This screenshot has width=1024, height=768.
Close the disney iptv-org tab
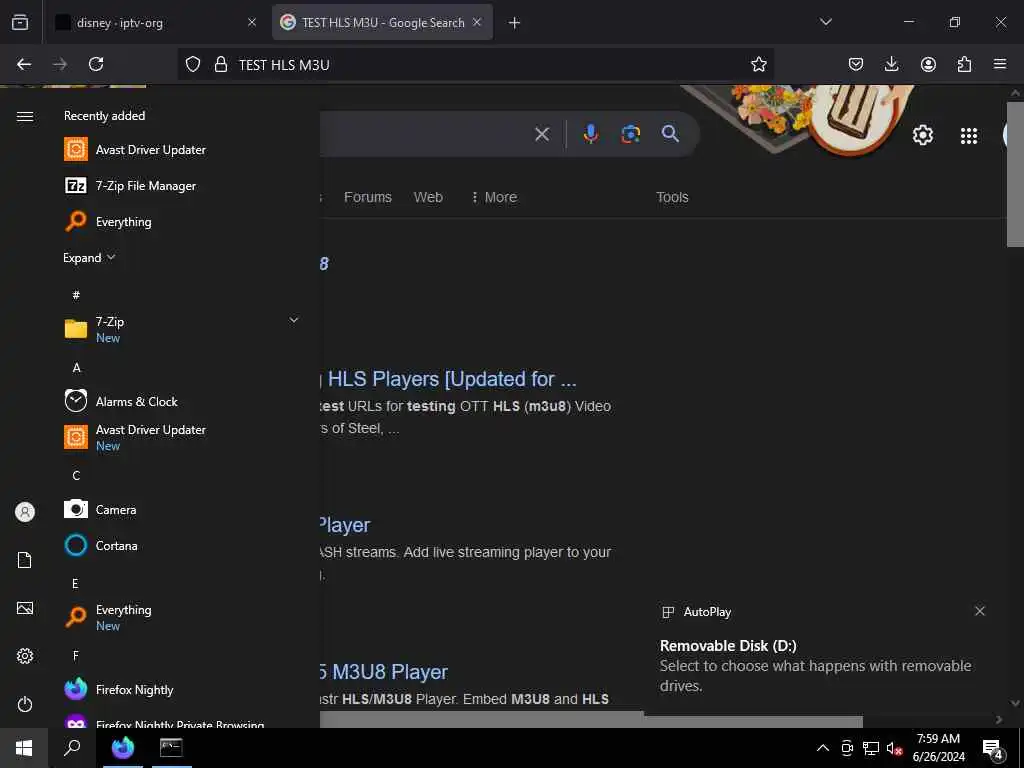251,22
